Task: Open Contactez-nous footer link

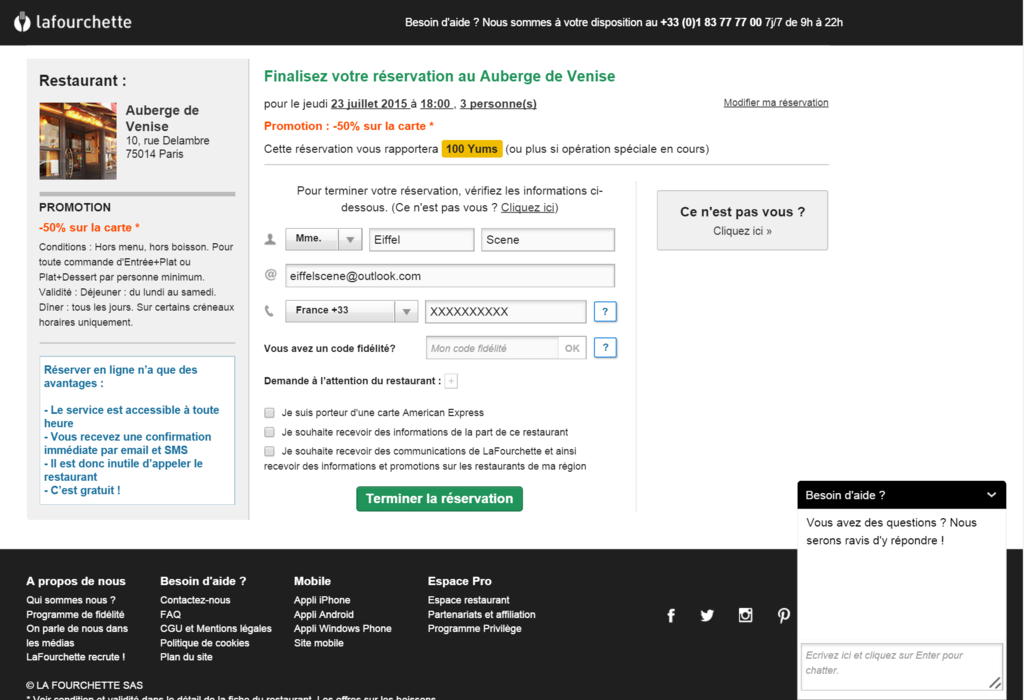Action: tap(195, 600)
